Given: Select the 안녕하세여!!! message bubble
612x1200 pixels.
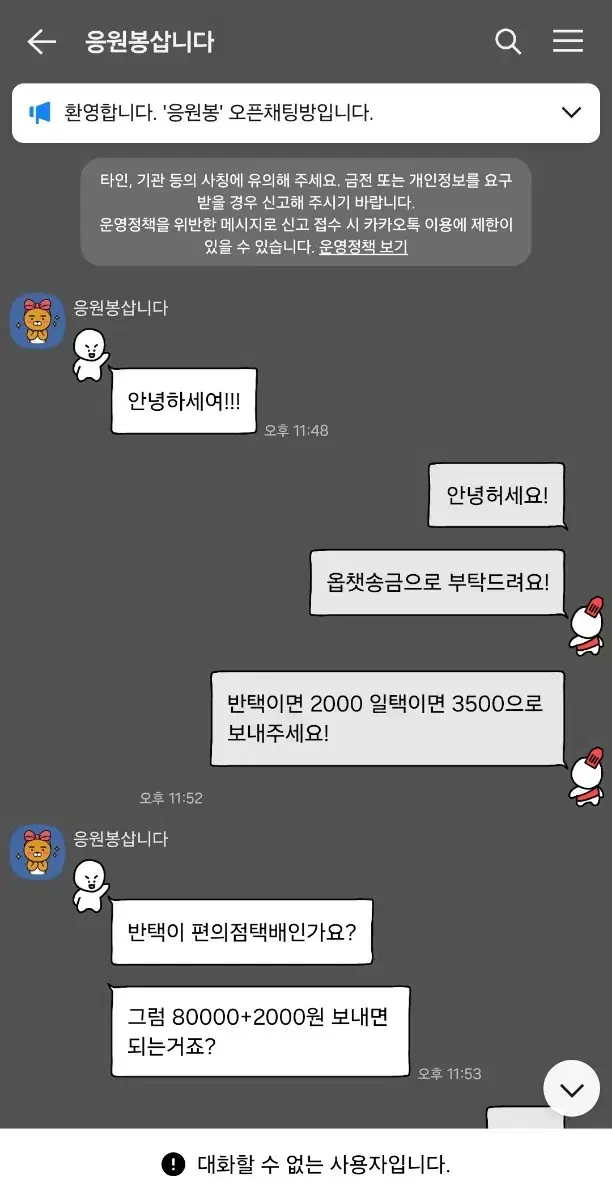Looking at the screenshot, I should (184, 401).
